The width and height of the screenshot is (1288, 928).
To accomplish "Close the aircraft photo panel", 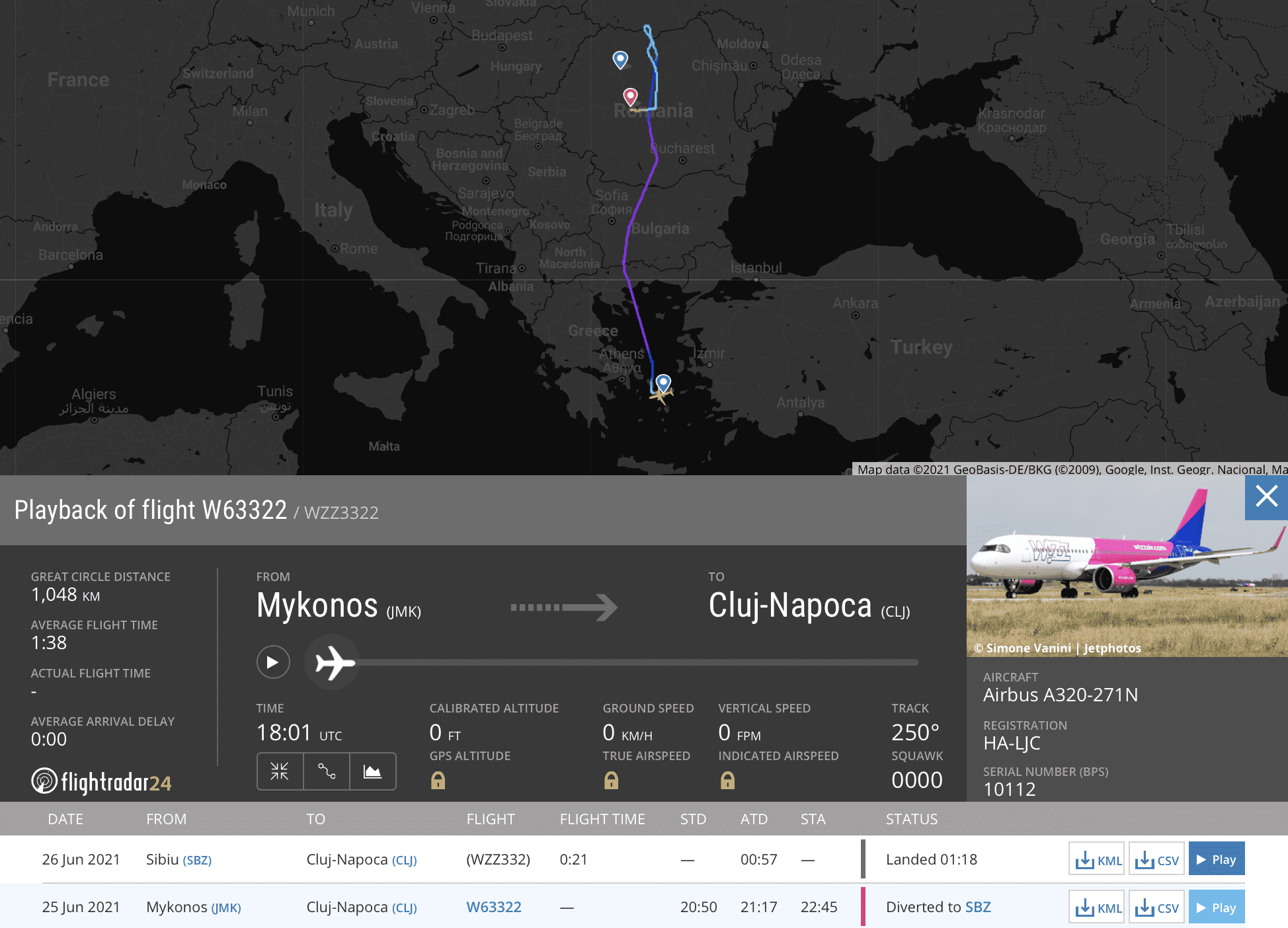I will pyautogui.click(x=1266, y=496).
